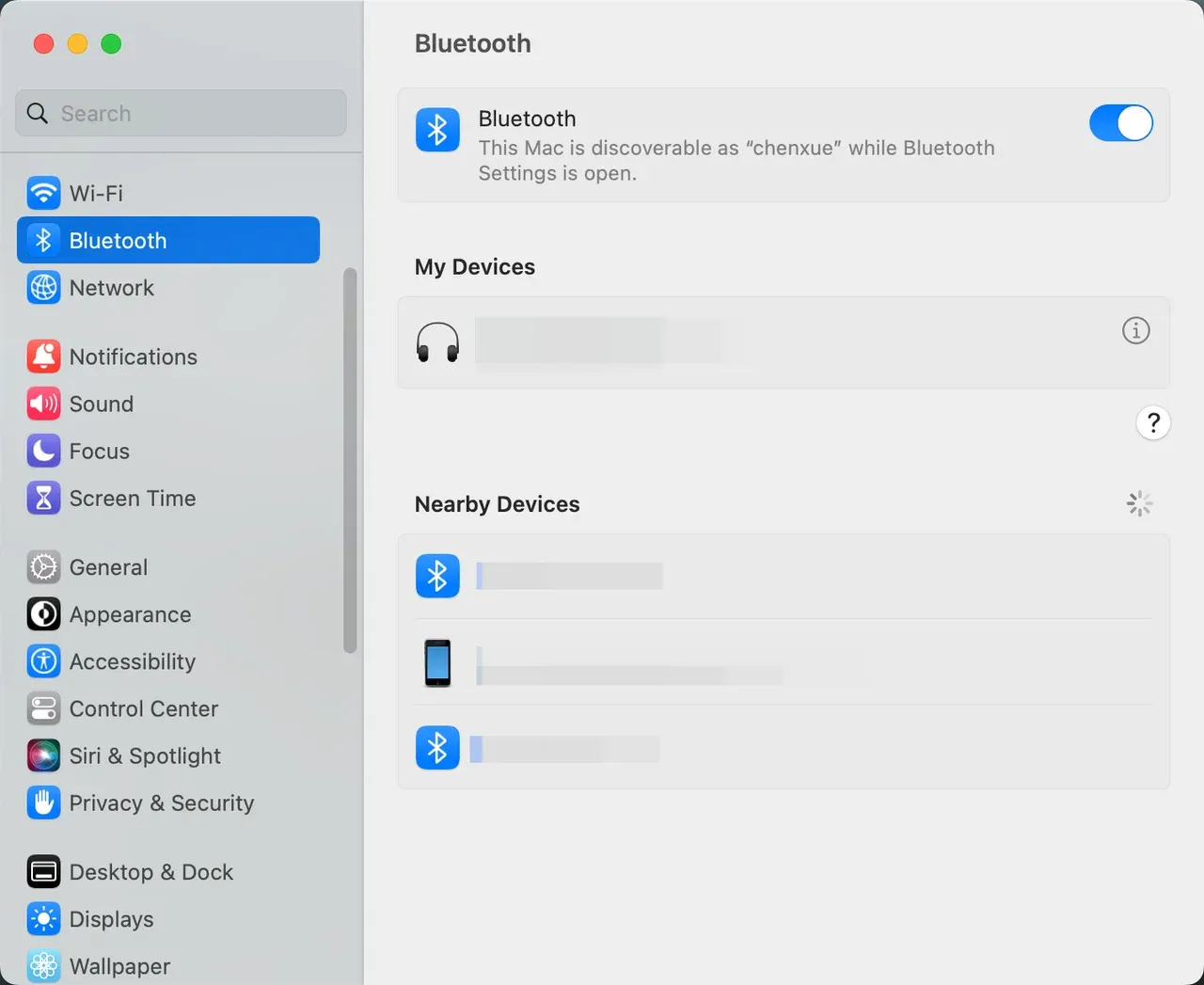Click the headphones device icon in My Devices
The width and height of the screenshot is (1204, 985).
(437, 342)
